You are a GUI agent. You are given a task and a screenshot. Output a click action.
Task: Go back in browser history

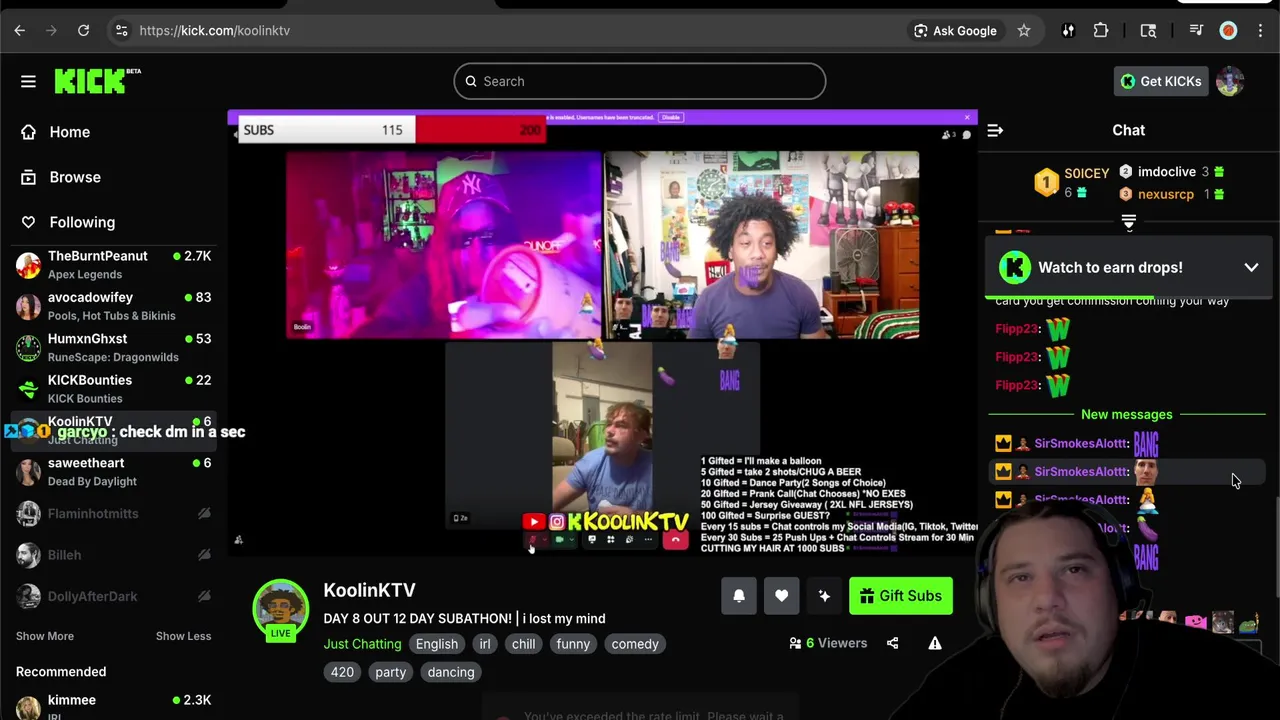(x=20, y=31)
